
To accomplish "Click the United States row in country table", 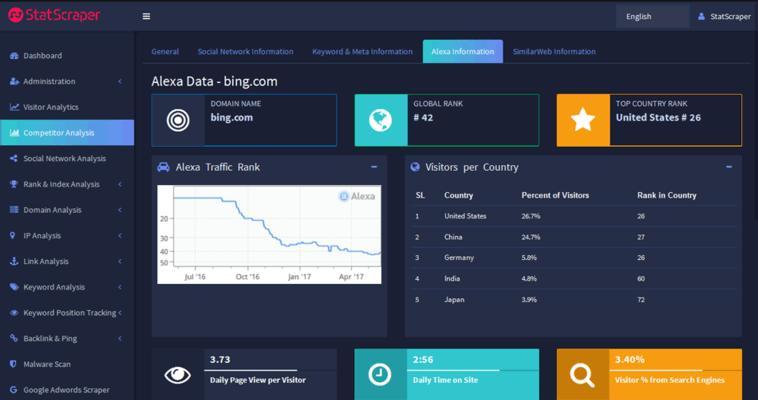I will (574, 216).
